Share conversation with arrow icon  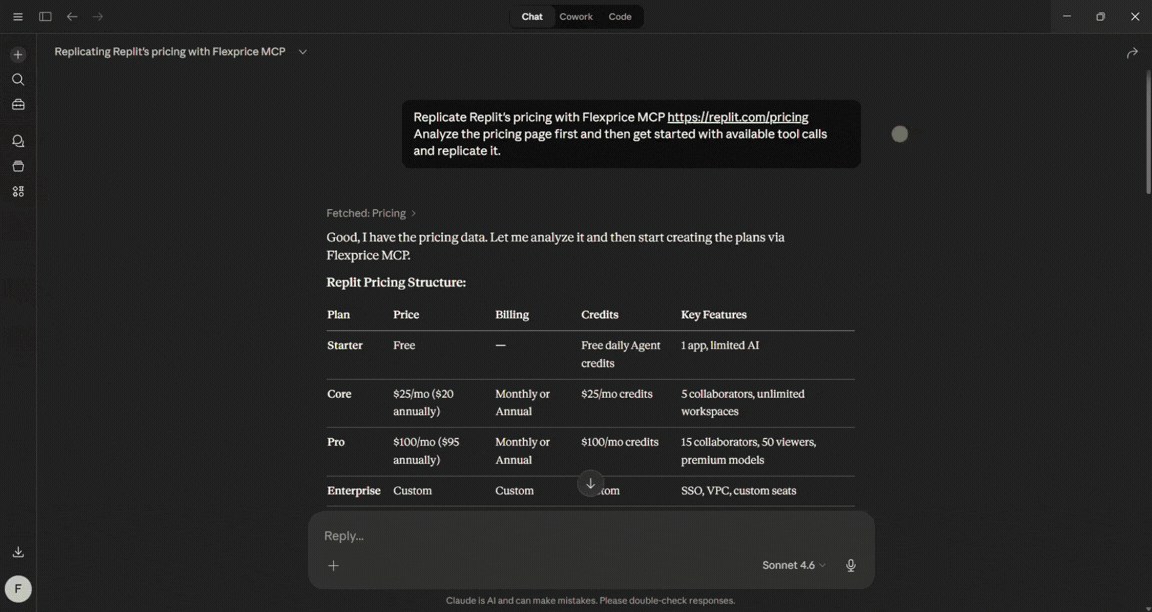(x=1132, y=53)
